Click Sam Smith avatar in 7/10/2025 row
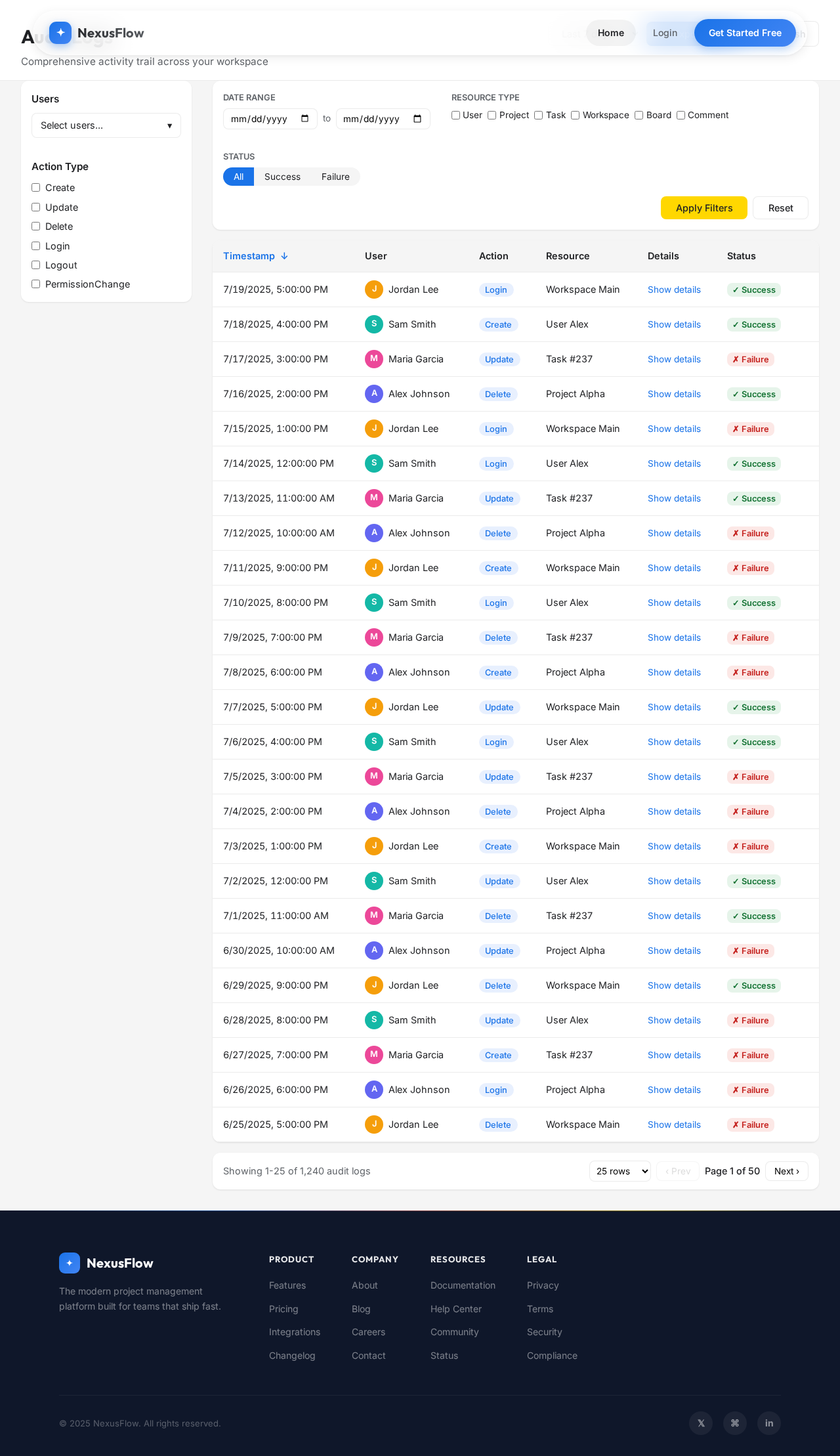 [x=374, y=603]
